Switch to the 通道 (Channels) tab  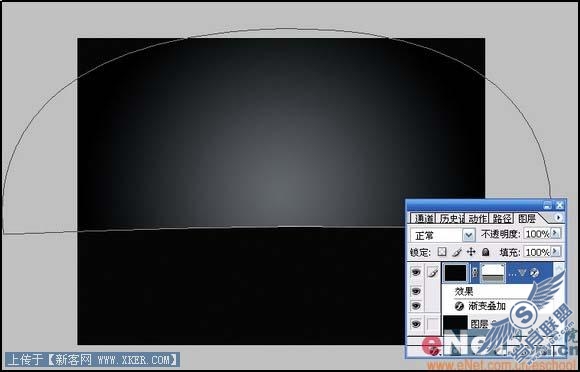click(424, 219)
